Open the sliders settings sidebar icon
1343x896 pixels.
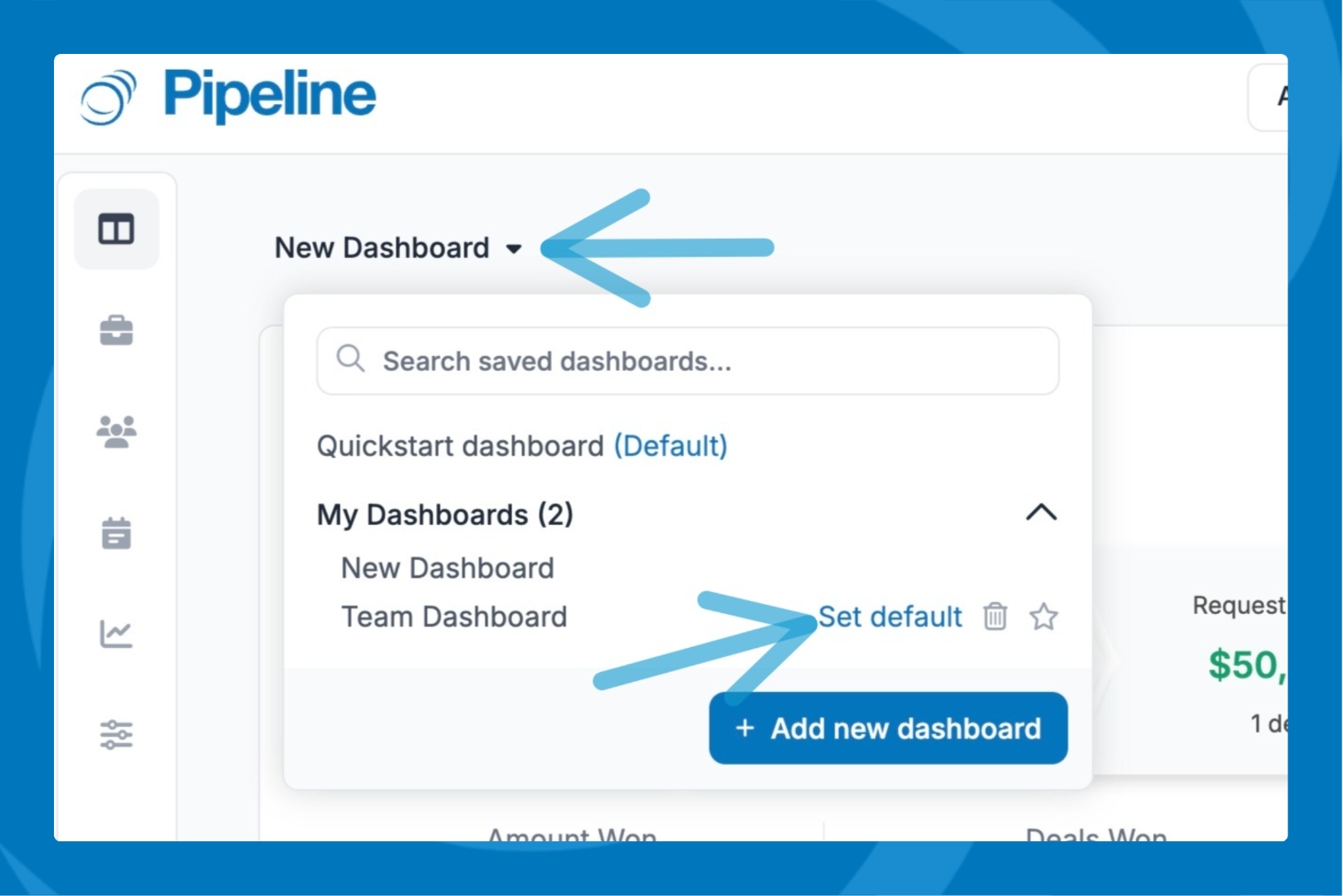click(x=116, y=735)
